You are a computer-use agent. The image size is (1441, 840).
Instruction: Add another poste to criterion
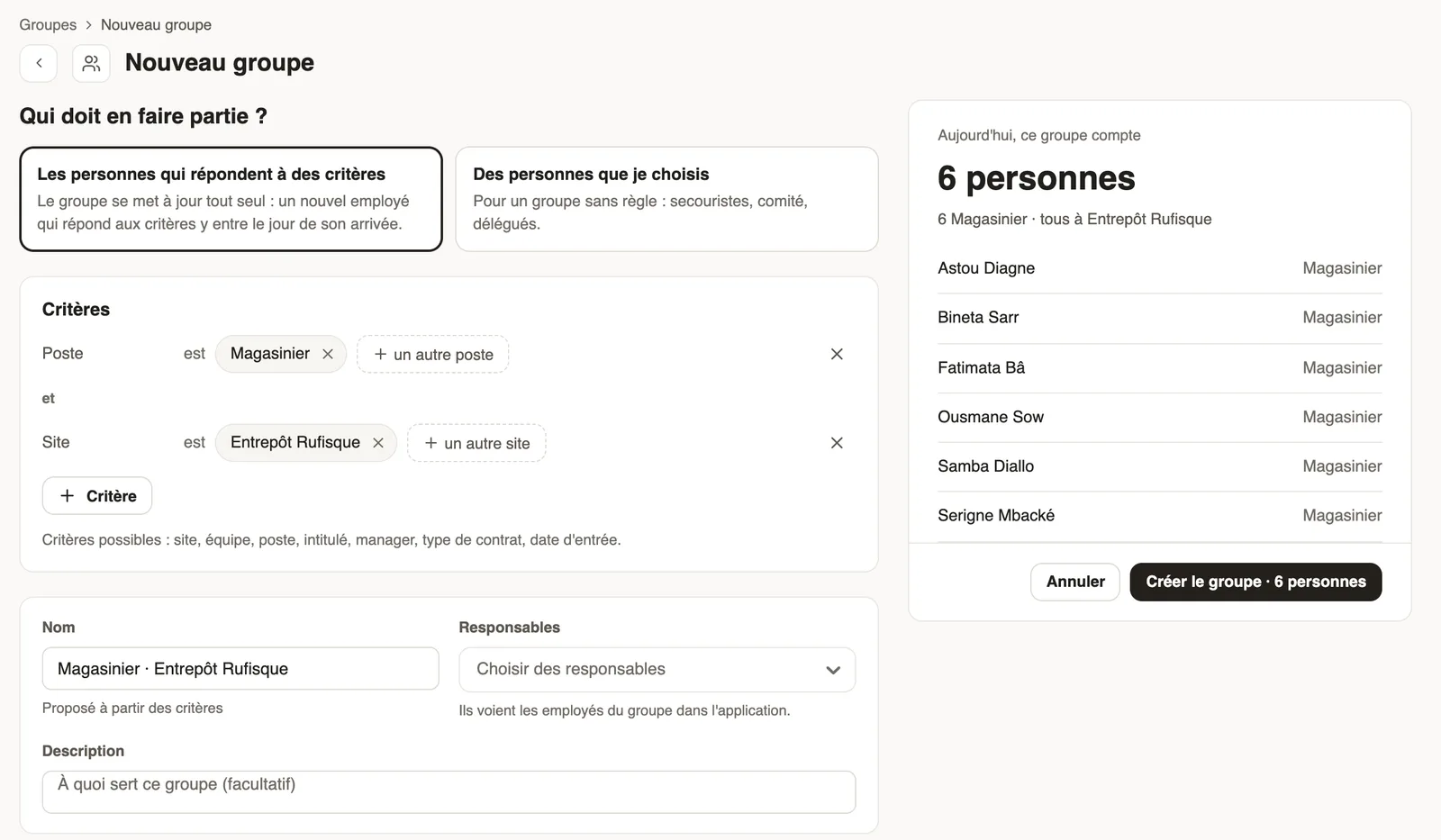coord(433,354)
